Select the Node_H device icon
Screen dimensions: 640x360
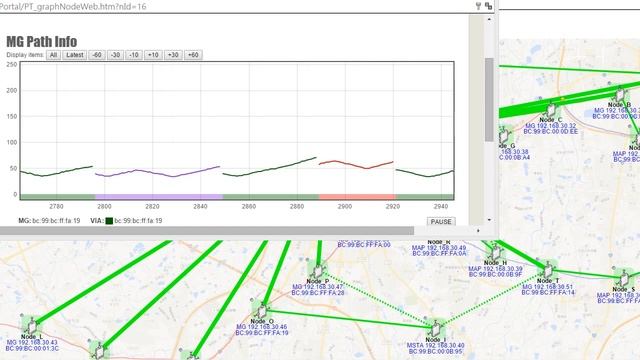point(495,252)
